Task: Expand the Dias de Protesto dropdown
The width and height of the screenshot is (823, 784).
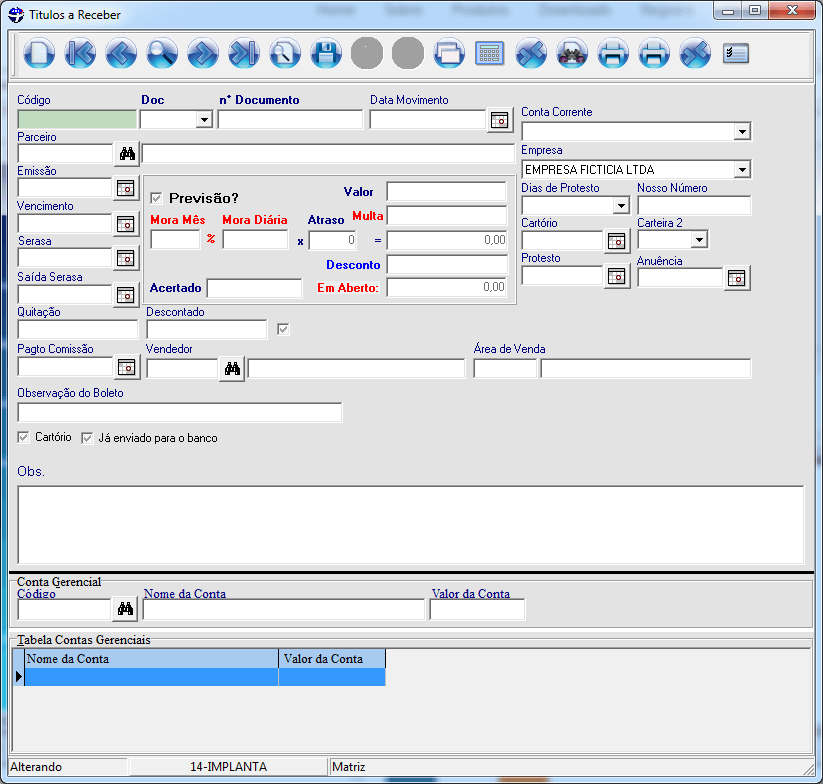Action: point(621,205)
